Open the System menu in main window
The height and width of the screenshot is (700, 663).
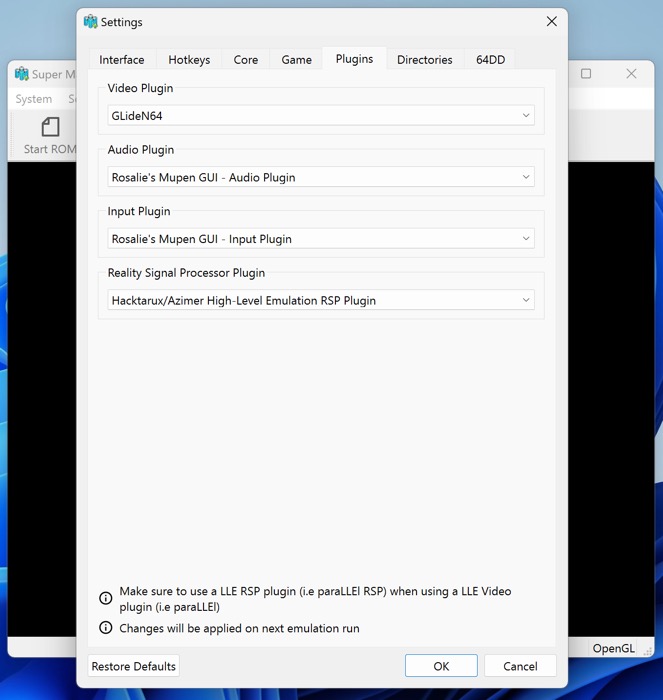click(33, 99)
